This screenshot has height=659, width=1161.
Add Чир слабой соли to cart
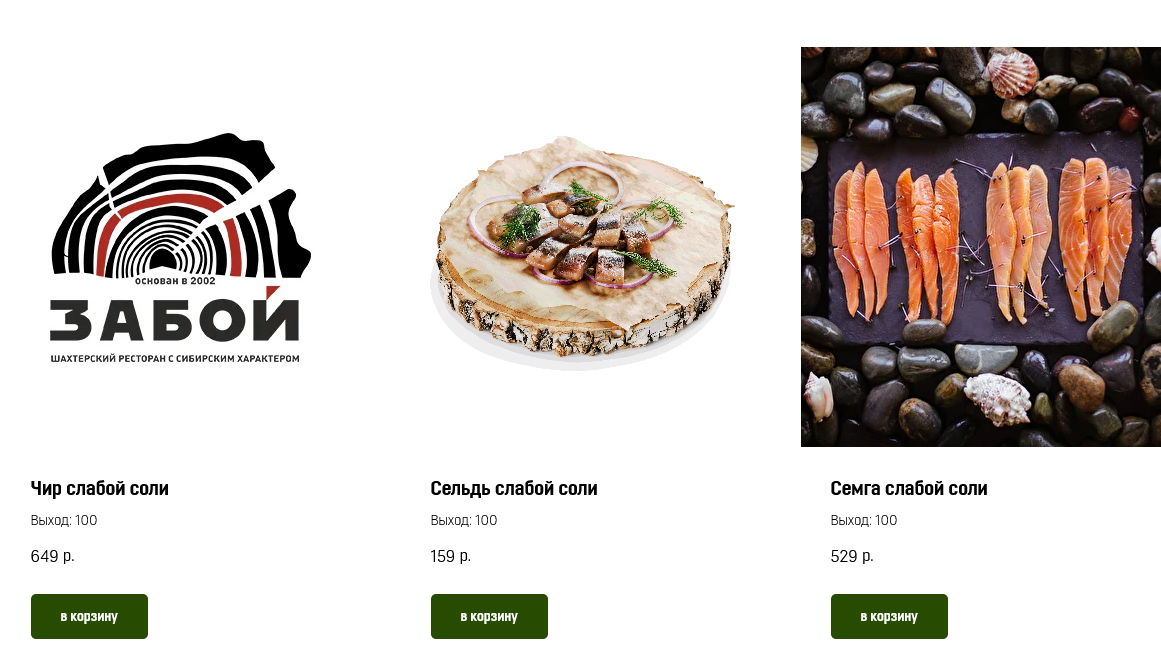89,616
